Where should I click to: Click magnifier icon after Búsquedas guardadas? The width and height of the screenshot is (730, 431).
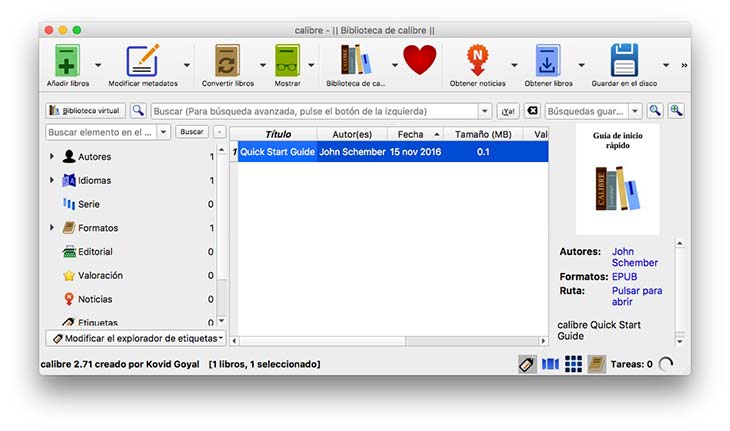pos(655,111)
